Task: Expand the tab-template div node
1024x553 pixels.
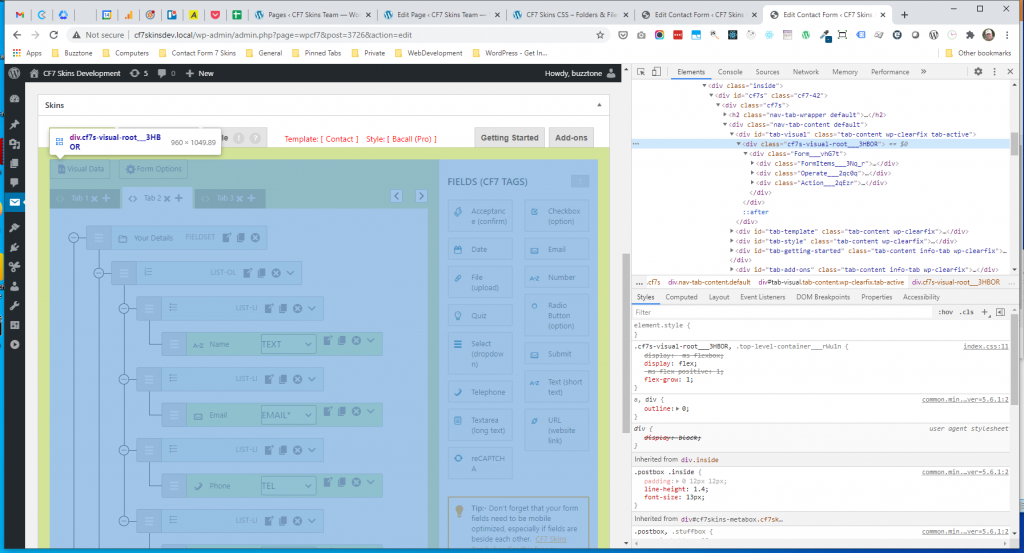Action: [x=733, y=231]
